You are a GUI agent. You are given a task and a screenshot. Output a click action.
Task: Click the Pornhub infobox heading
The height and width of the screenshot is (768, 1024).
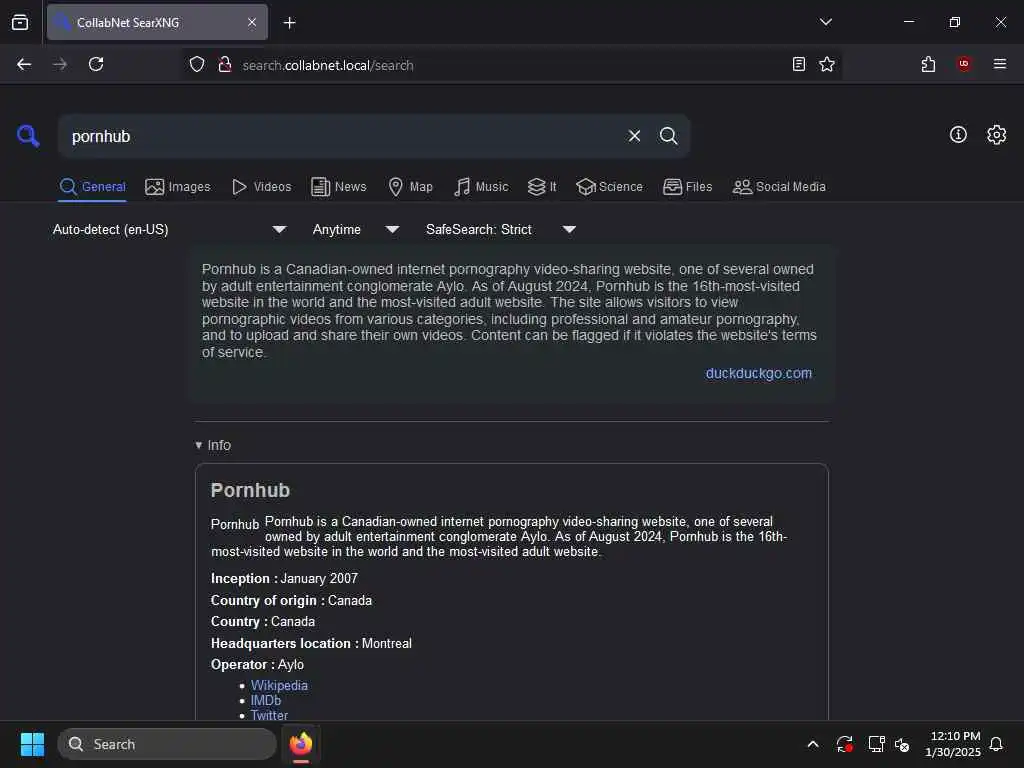point(250,490)
